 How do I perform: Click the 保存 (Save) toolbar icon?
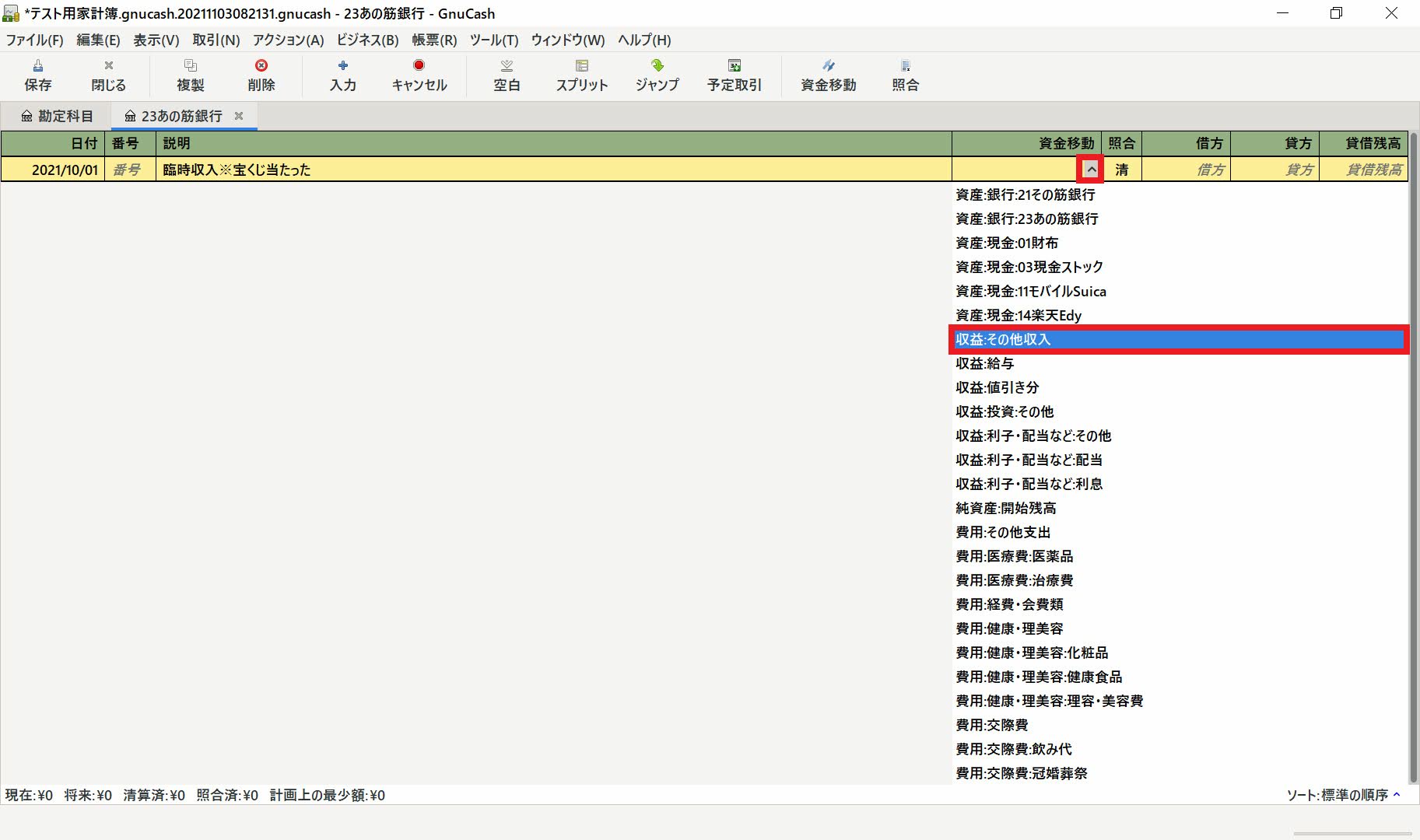coord(37,75)
